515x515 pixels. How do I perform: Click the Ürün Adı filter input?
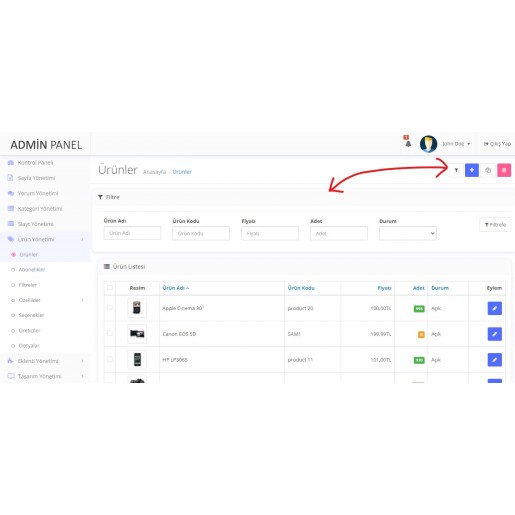132,233
